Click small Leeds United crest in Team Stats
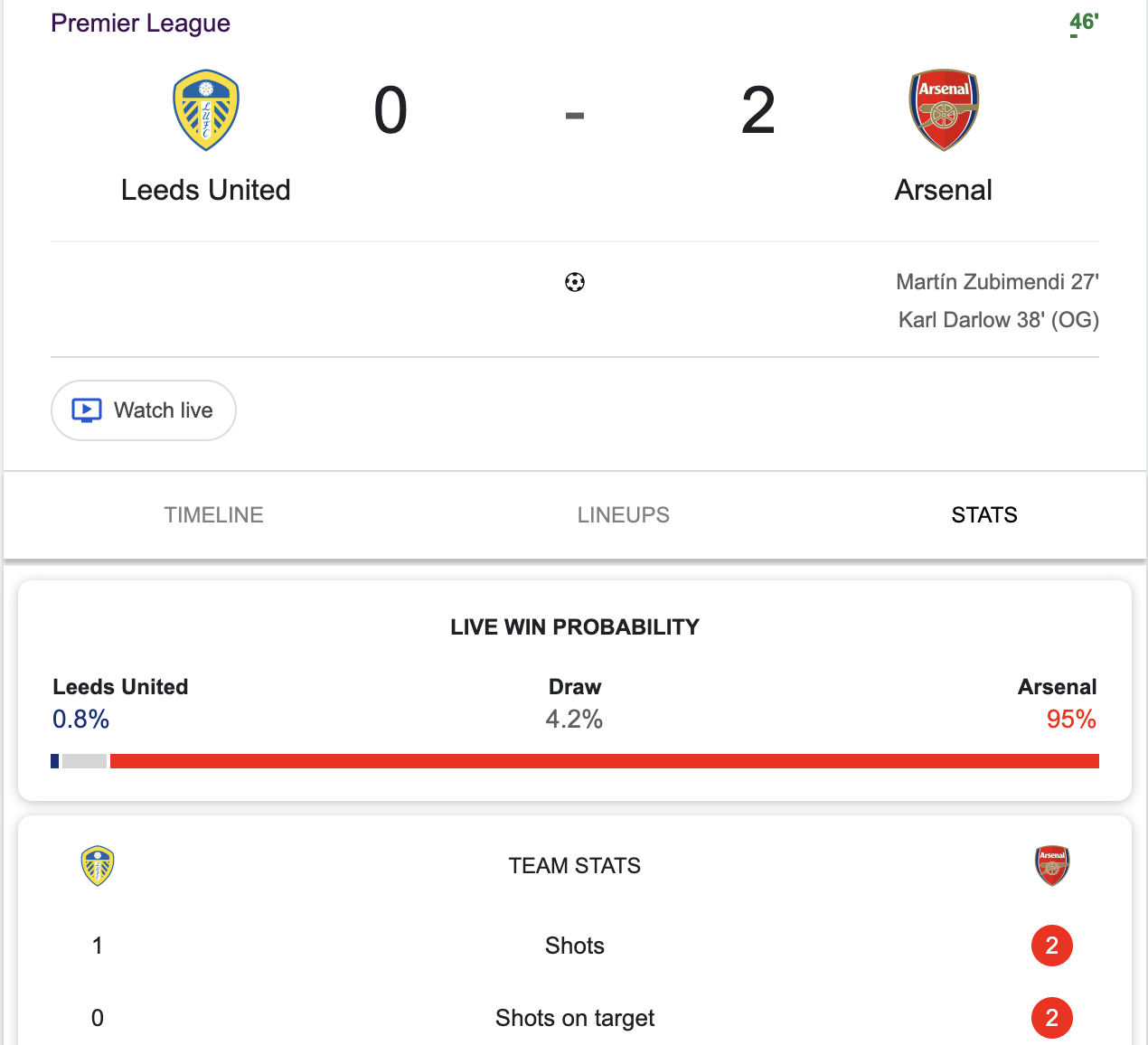This screenshot has width=1148, height=1045. 98,866
